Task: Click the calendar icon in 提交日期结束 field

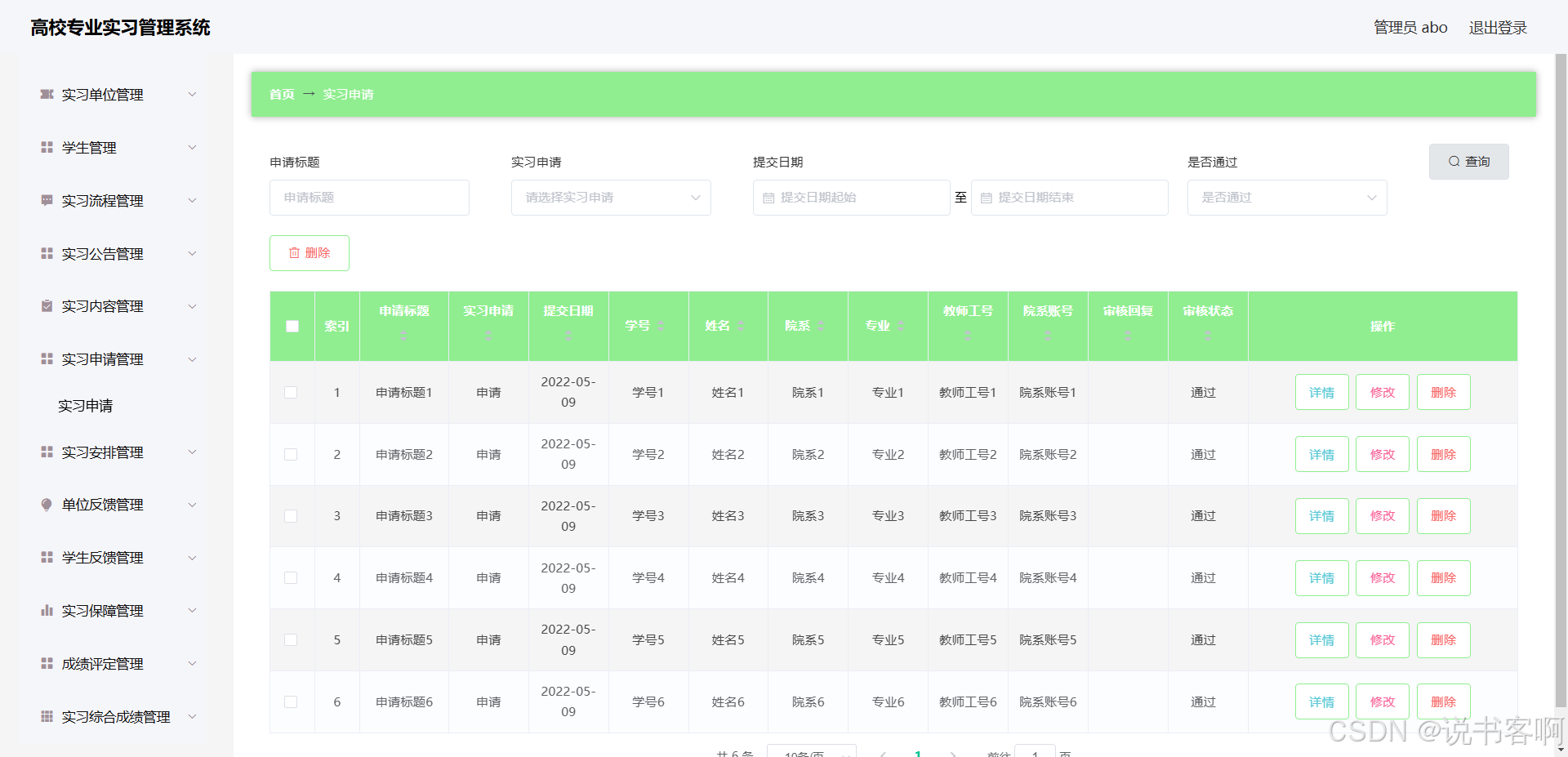Action: (987, 198)
